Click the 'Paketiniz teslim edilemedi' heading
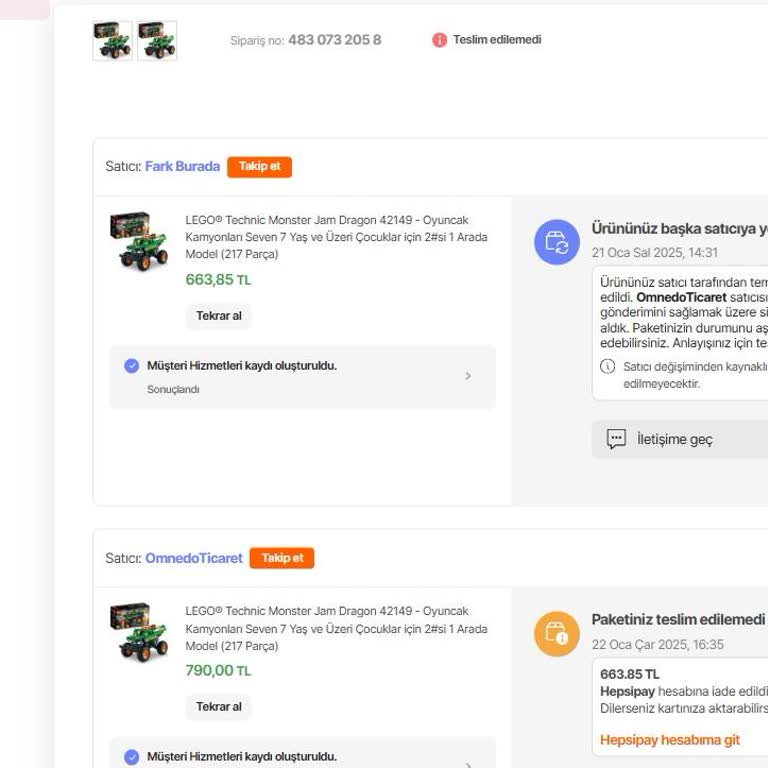 [678, 620]
